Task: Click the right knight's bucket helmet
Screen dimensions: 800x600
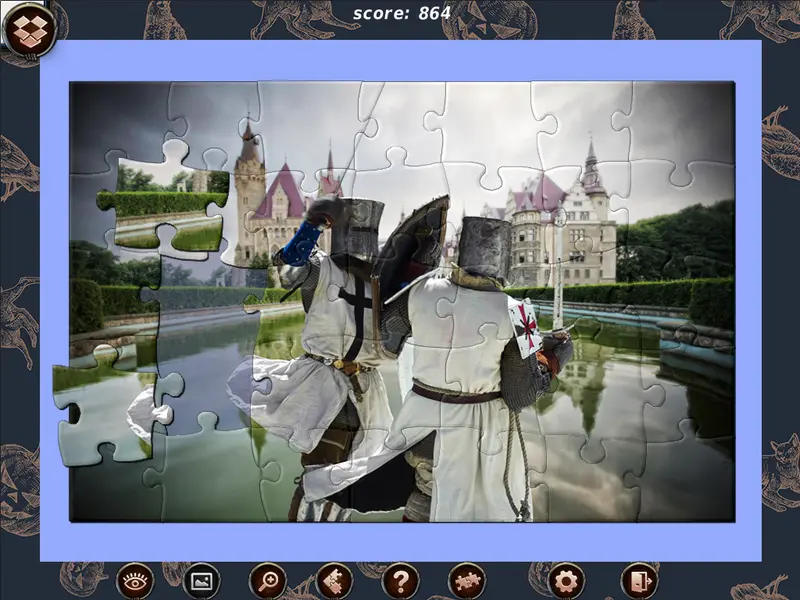Action: [486, 247]
